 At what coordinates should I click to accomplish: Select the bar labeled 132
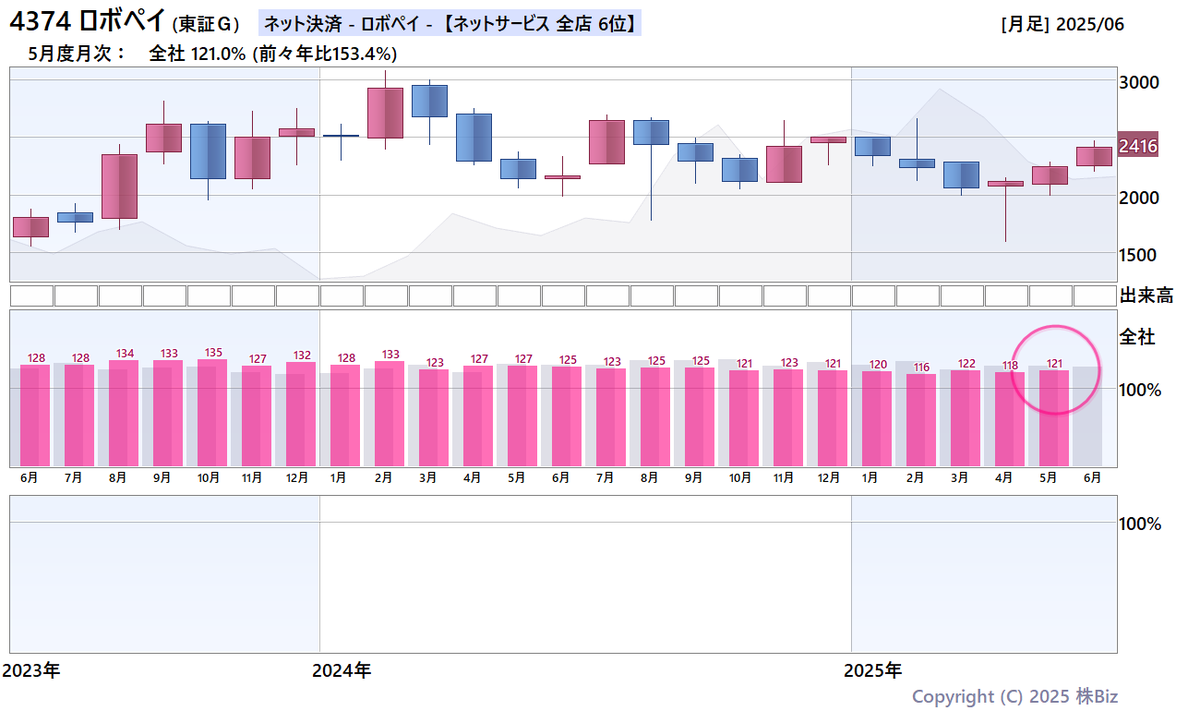pyautogui.click(x=301, y=414)
